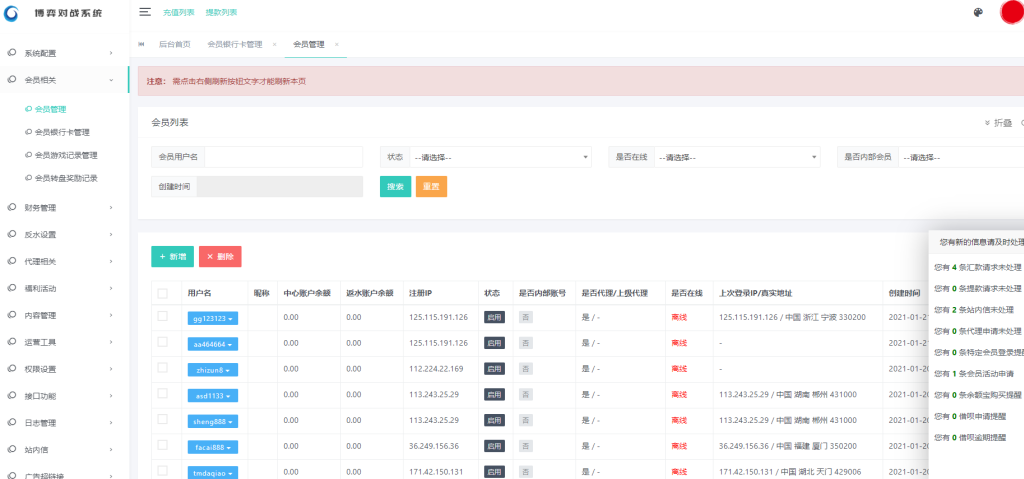
Task: Toggle the select-all checkbox in table header
Action: (x=163, y=293)
